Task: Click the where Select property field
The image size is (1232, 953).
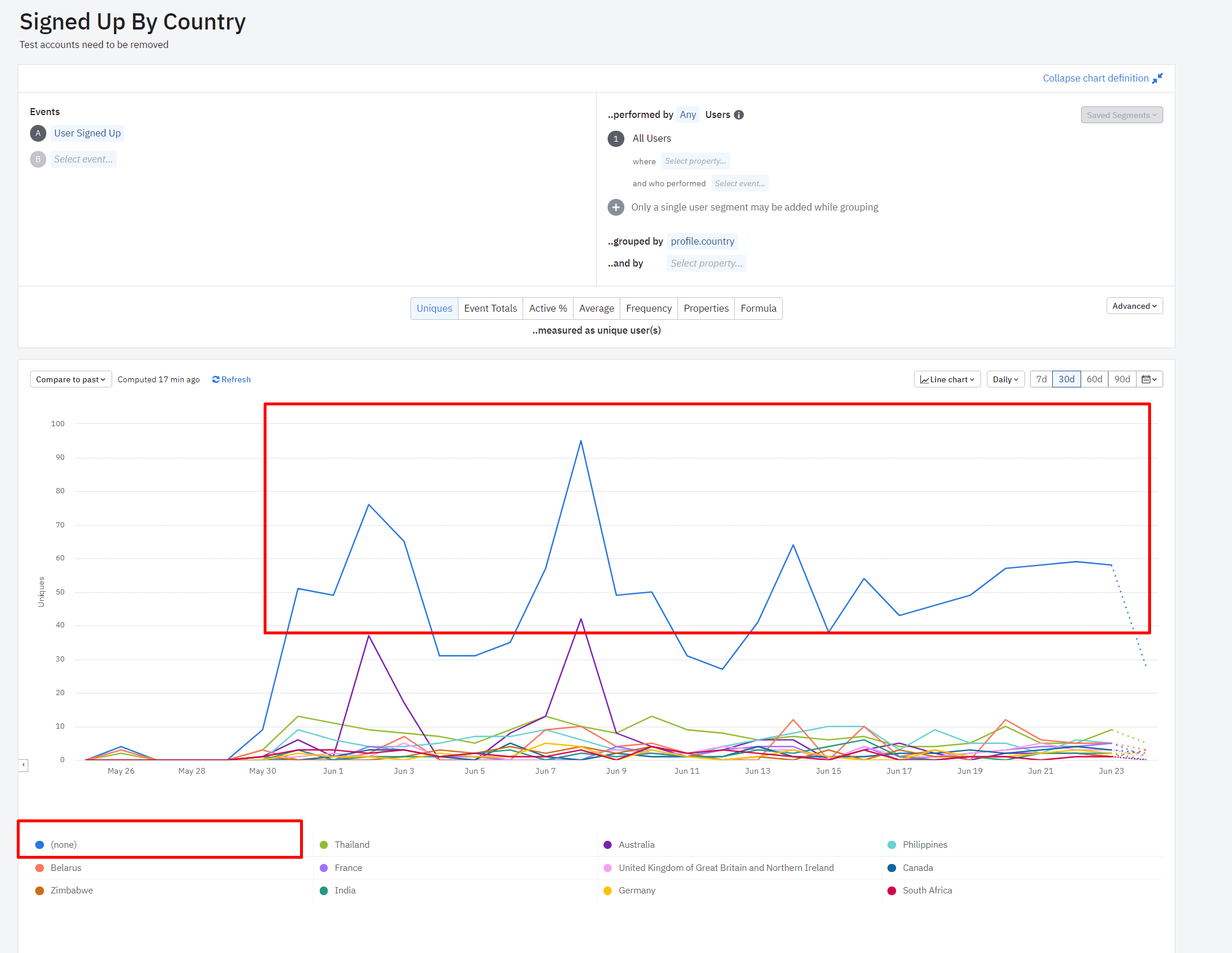Action: [695, 161]
